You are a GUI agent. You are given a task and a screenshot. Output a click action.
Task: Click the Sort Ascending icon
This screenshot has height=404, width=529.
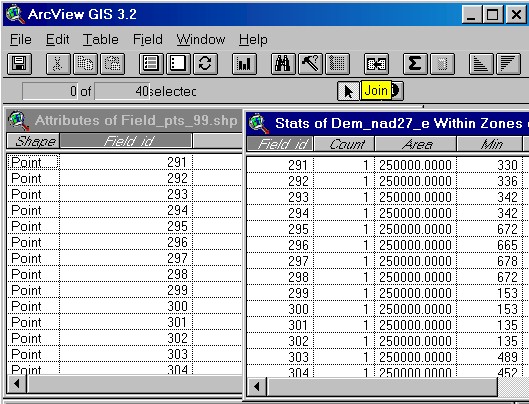[481, 64]
